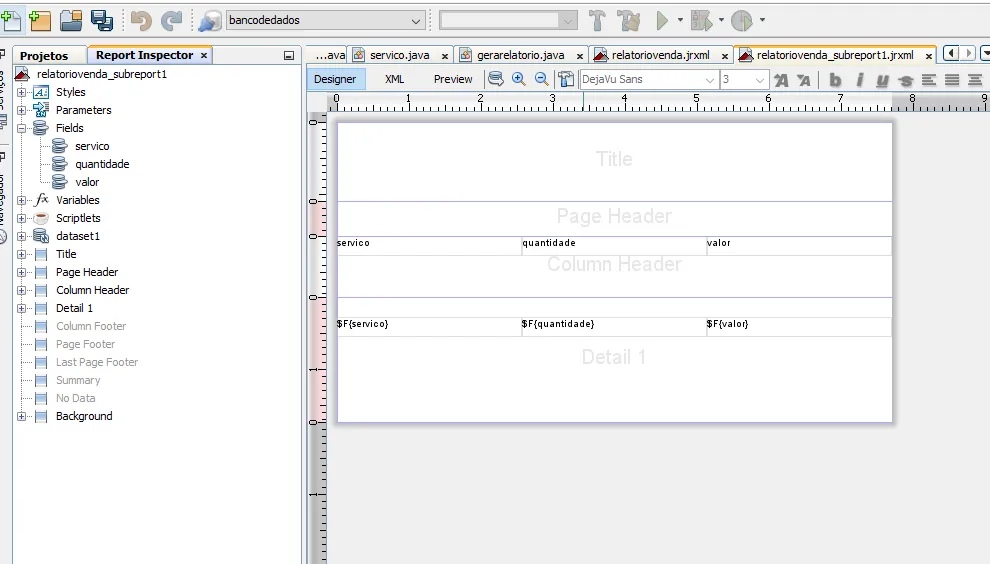
Task: Select the $F{quantidade} text field in Detail band
Action: point(614,327)
